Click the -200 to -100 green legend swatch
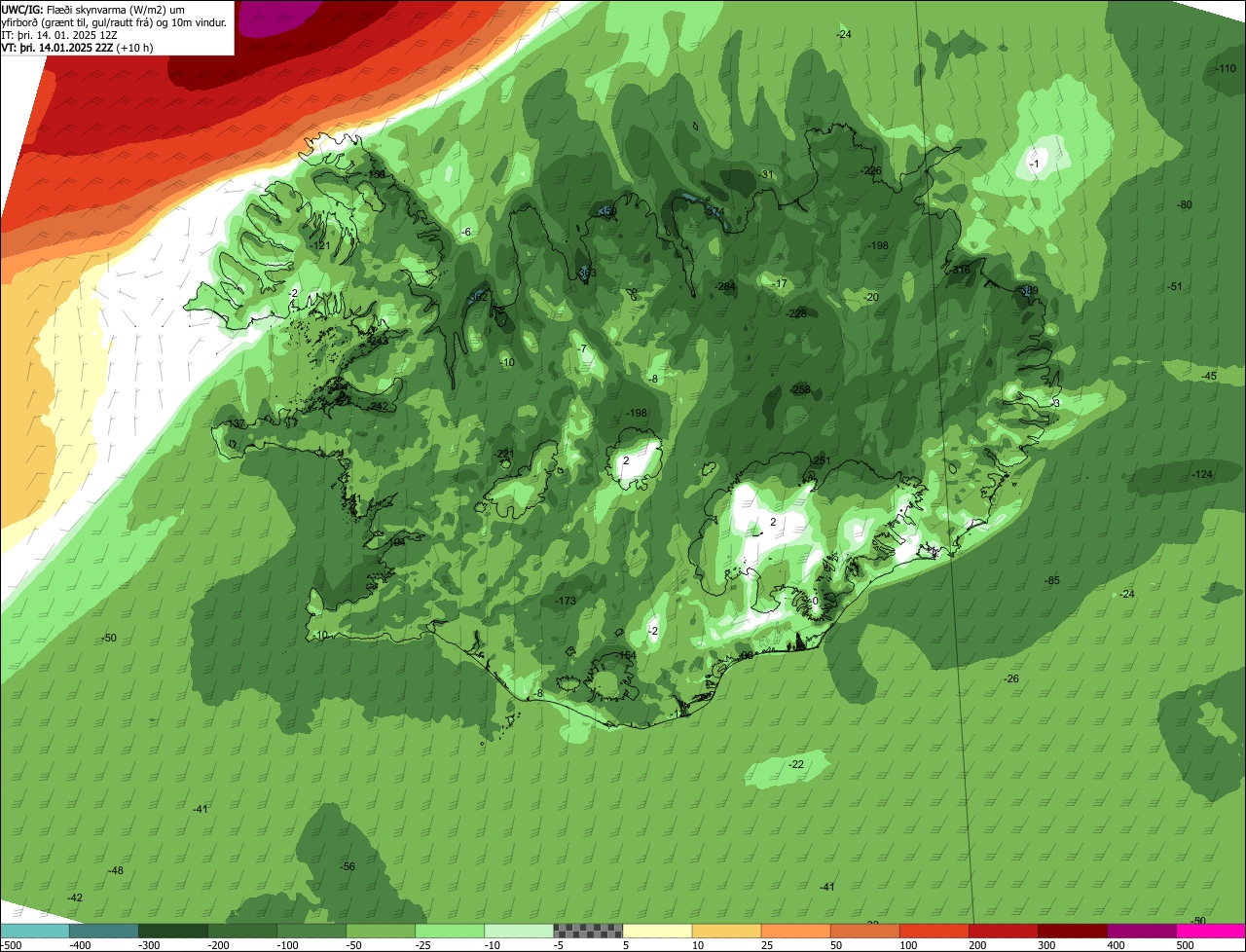Image resolution: width=1246 pixels, height=952 pixels. pyautogui.click(x=242, y=931)
